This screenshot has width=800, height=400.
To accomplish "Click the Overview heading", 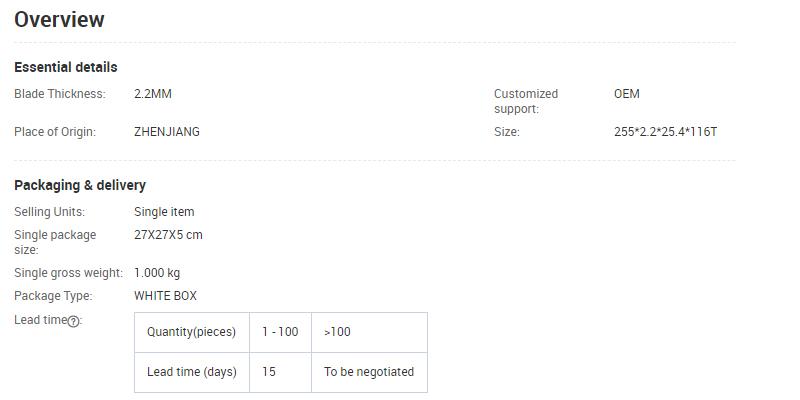I will click(59, 19).
